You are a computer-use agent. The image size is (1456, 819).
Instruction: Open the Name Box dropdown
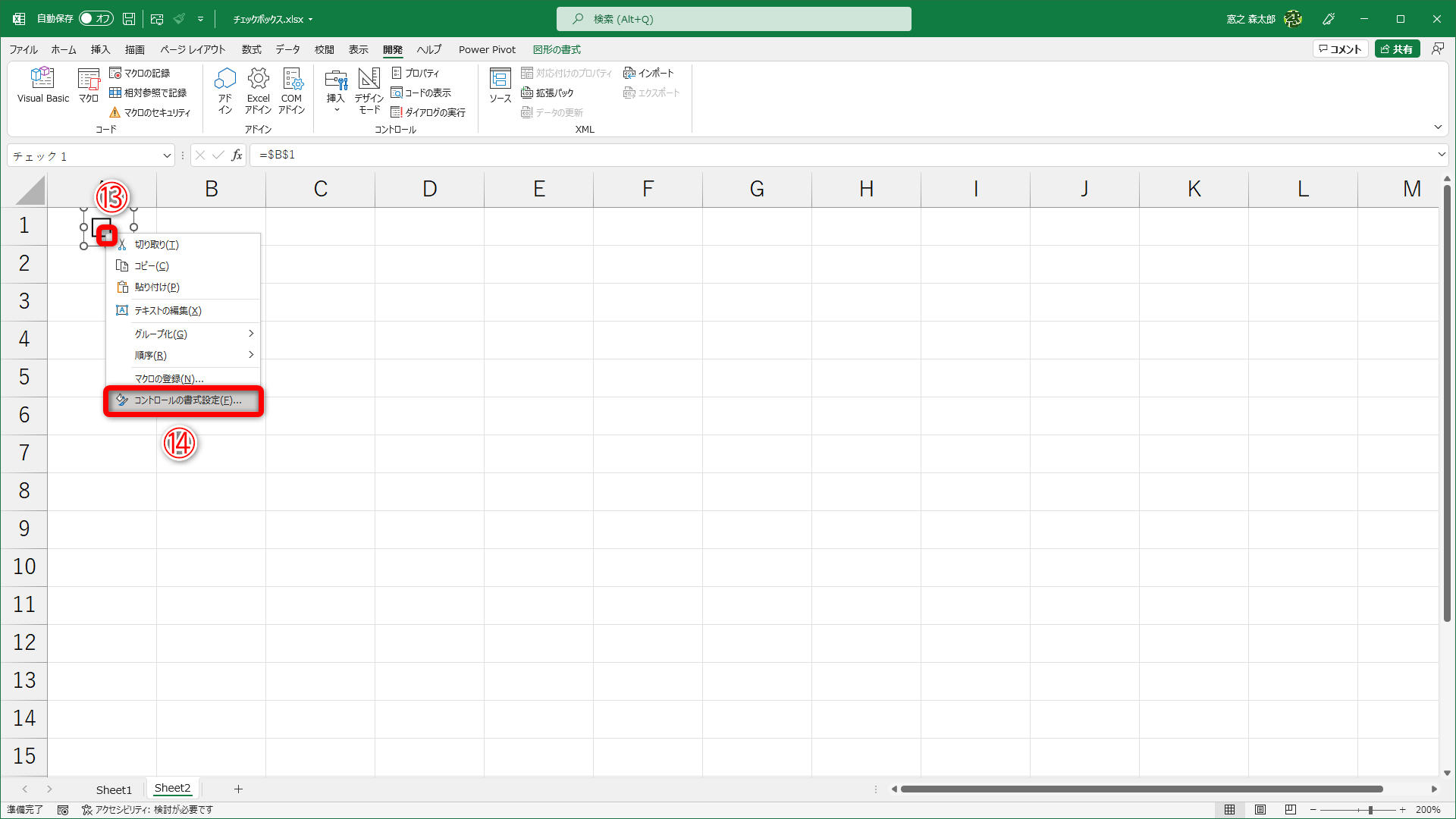point(168,155)
